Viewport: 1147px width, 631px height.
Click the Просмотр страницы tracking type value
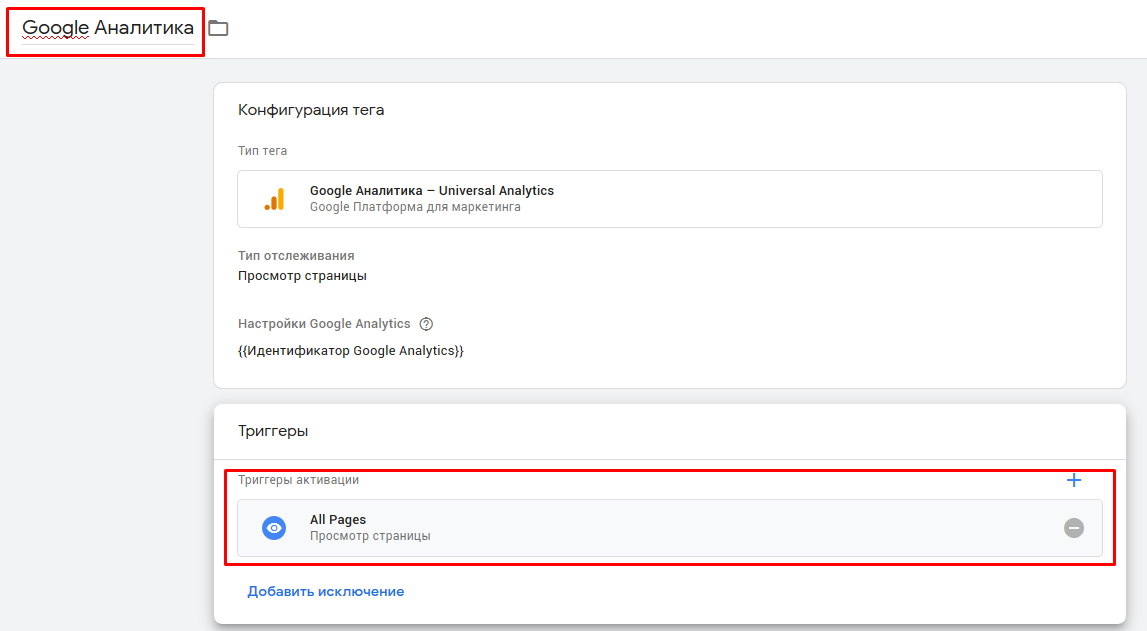pyautogui.click(x=302, y=276)
